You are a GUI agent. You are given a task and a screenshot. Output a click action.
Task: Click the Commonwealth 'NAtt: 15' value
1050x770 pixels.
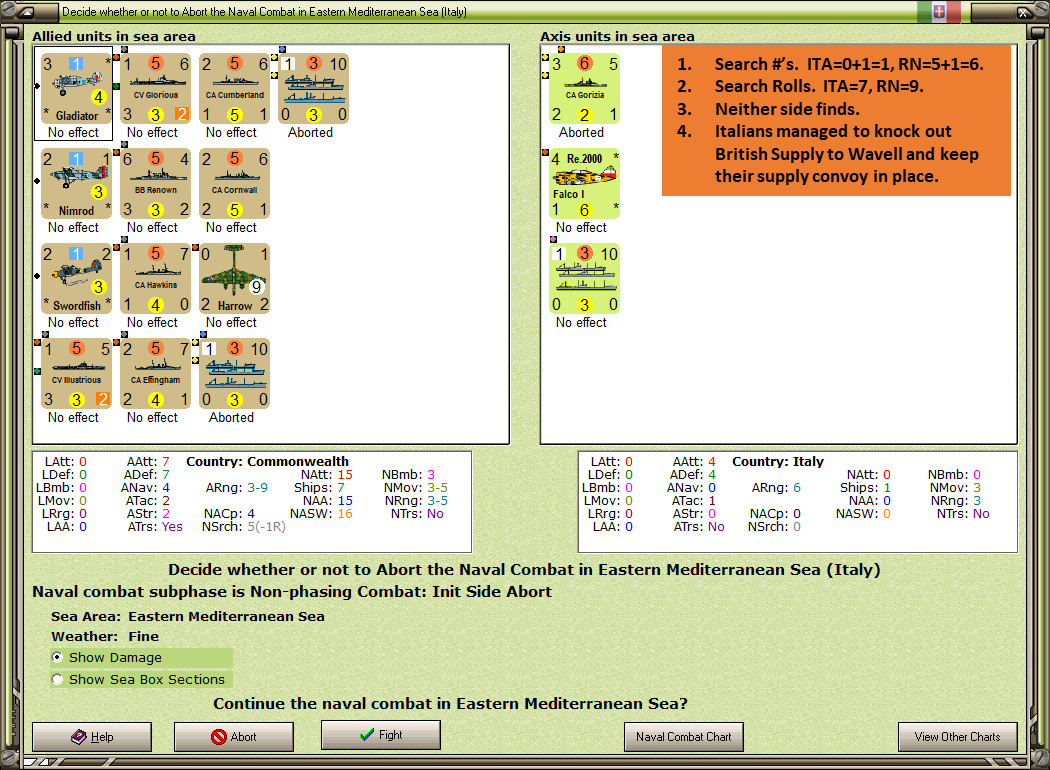pyautogui.click(x=326, y=475)
